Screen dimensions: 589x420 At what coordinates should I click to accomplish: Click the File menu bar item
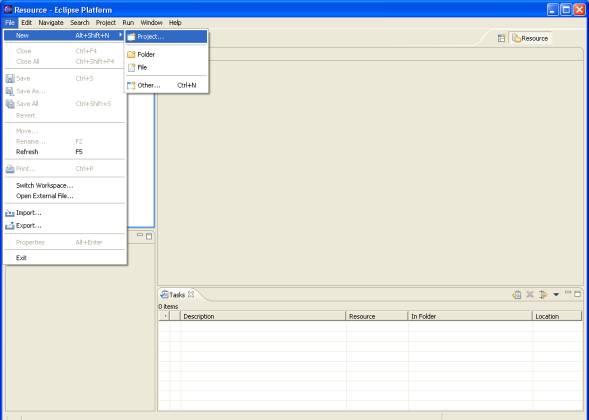tap(10, 23)
